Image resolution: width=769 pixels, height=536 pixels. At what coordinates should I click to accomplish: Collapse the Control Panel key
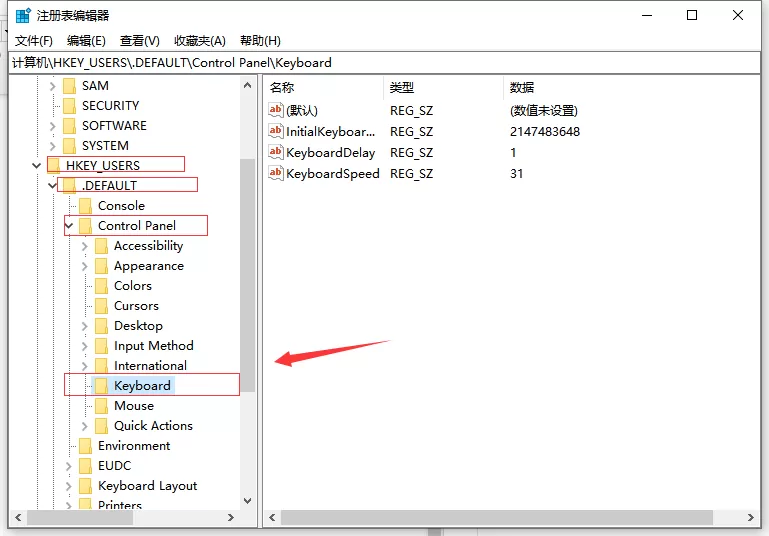click(x=69, y=226)
